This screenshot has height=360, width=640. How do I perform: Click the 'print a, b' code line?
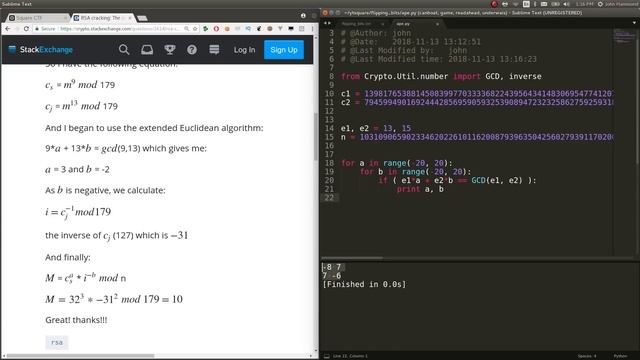click(x=420, y=189)
